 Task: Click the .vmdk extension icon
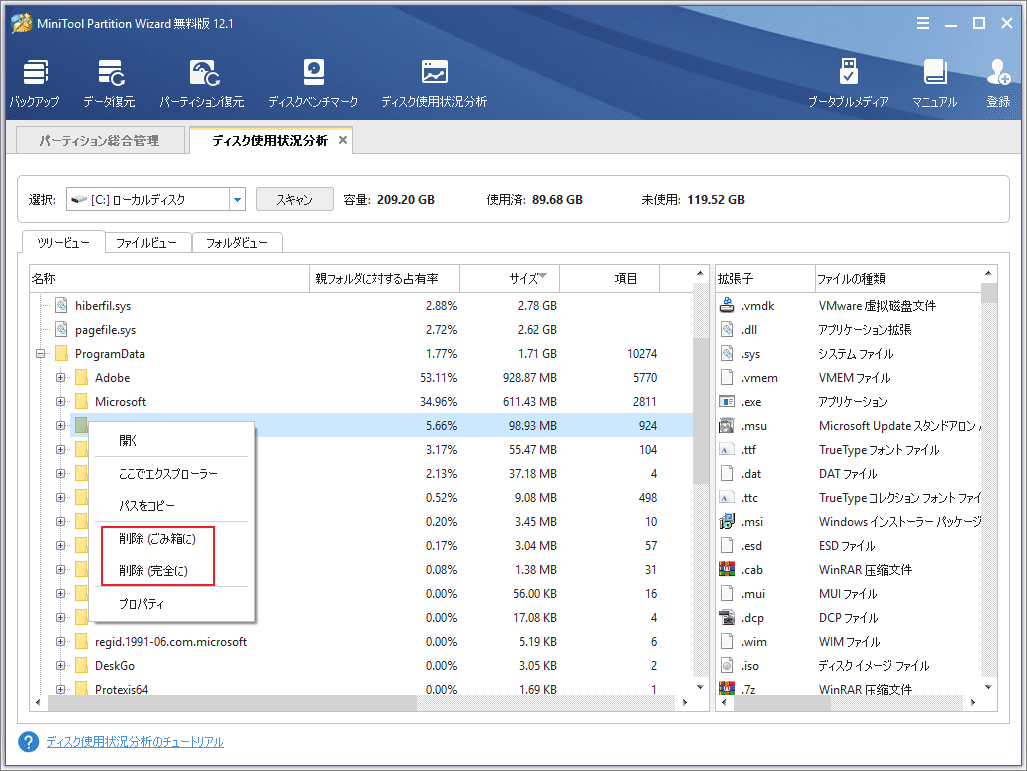727,305
